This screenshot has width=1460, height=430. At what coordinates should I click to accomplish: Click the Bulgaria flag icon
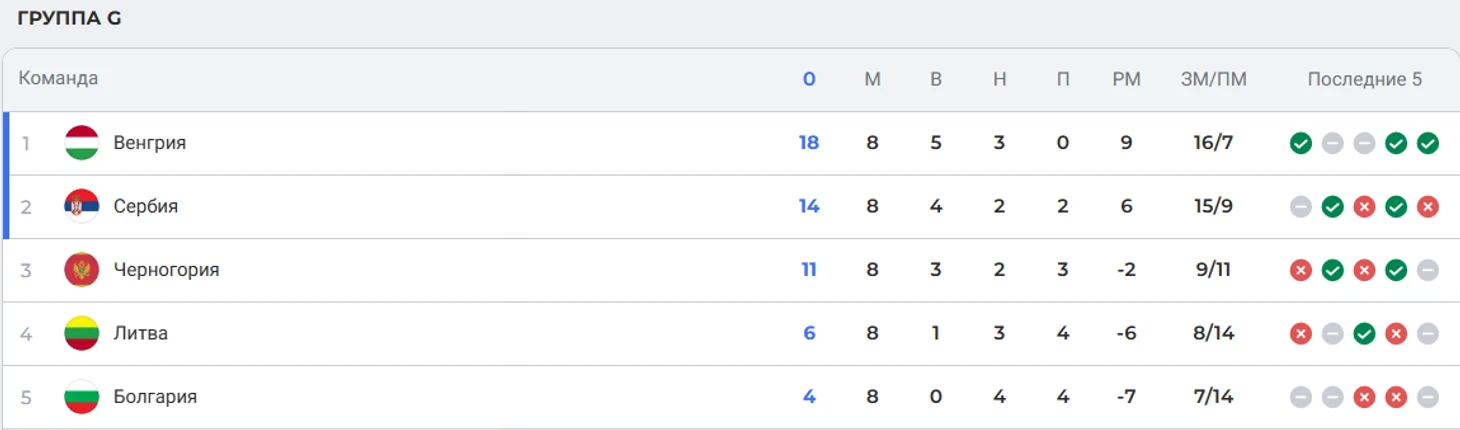pos(81,397)
